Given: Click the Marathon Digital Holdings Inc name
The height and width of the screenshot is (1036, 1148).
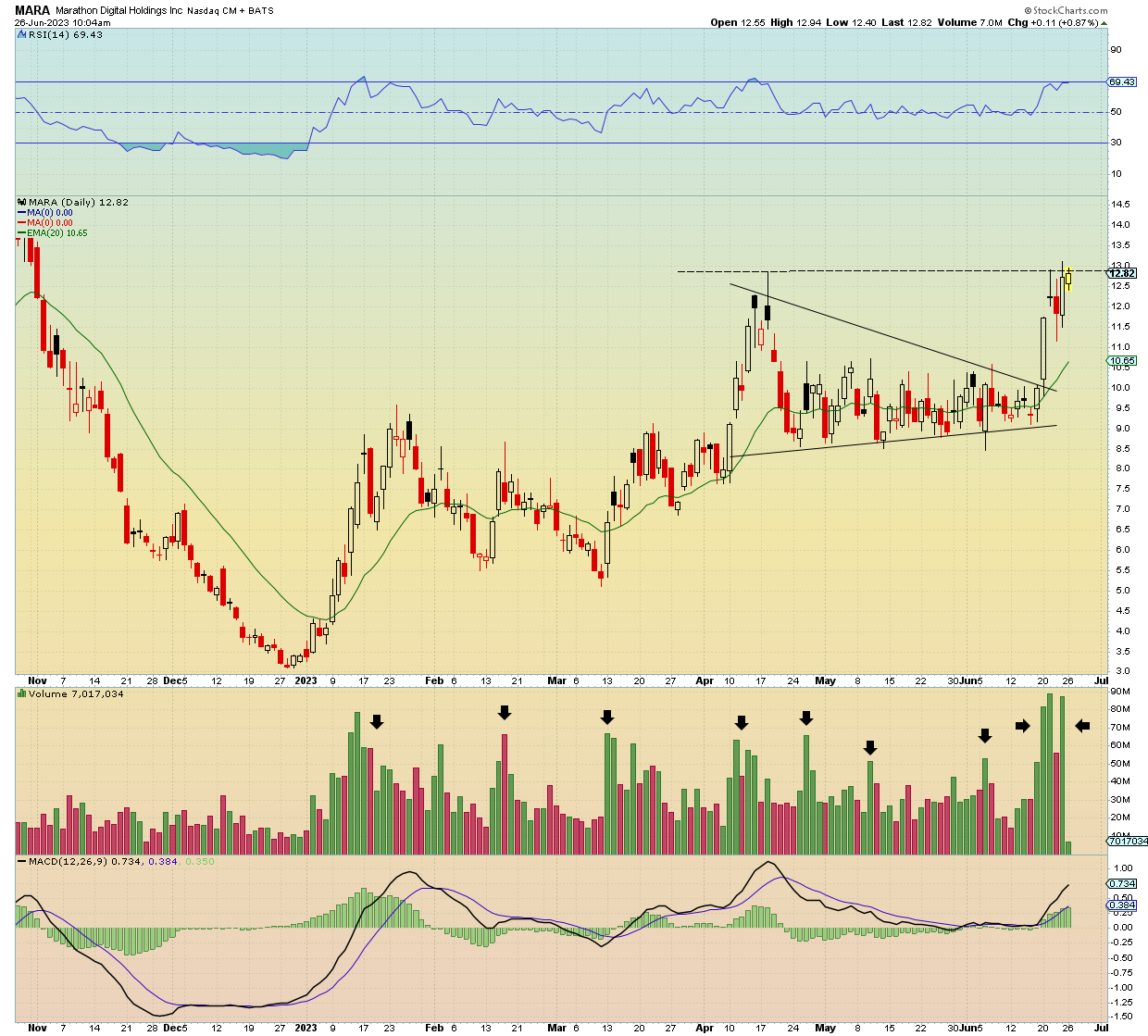Looking at the screenshot, I should point(121,11).
